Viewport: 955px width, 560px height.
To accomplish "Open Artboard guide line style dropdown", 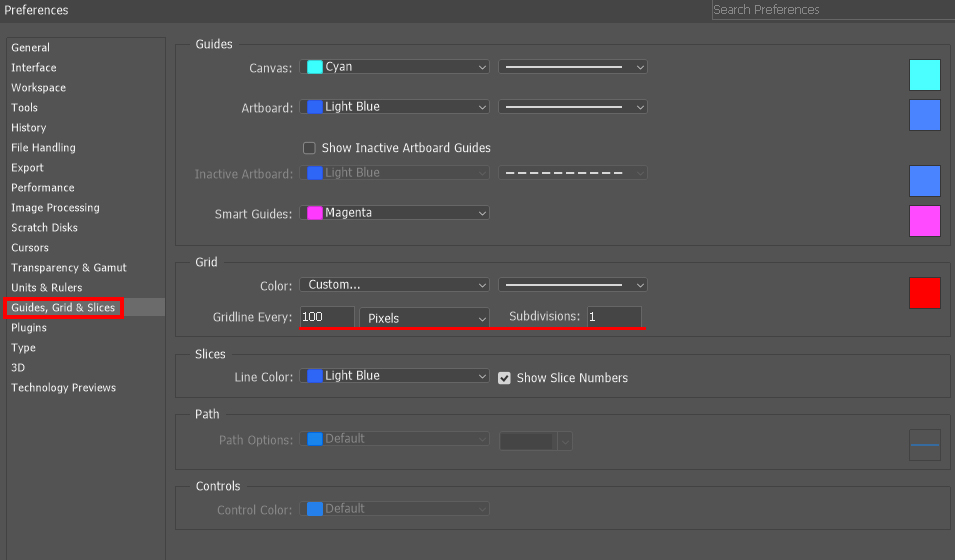I will pos(573,107).
